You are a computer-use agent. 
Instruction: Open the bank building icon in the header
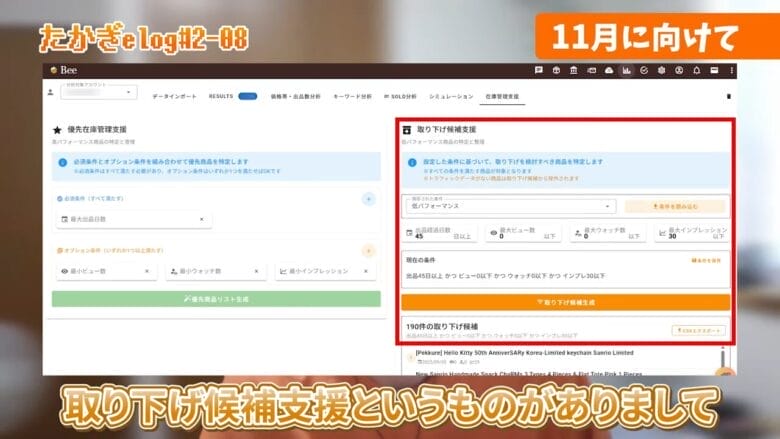(x=574, y=71)
